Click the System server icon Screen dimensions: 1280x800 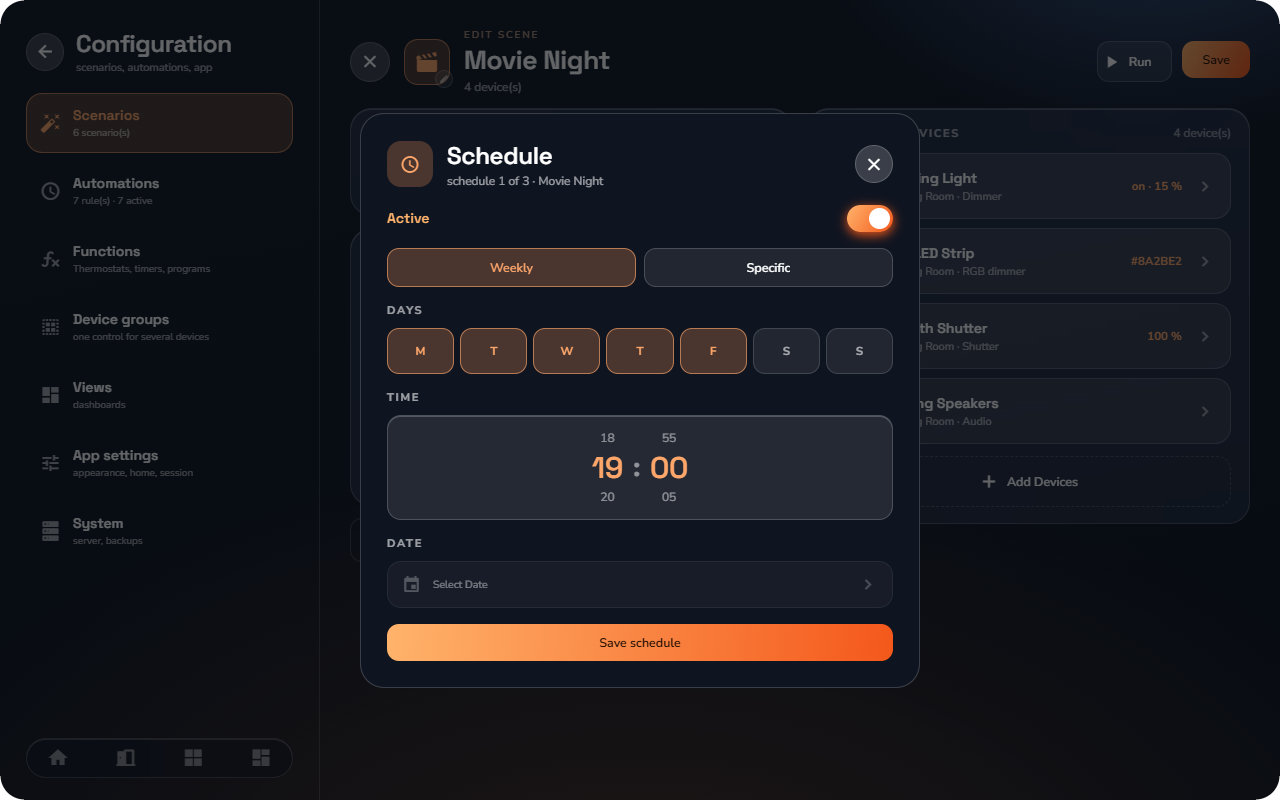pos(50,531)
